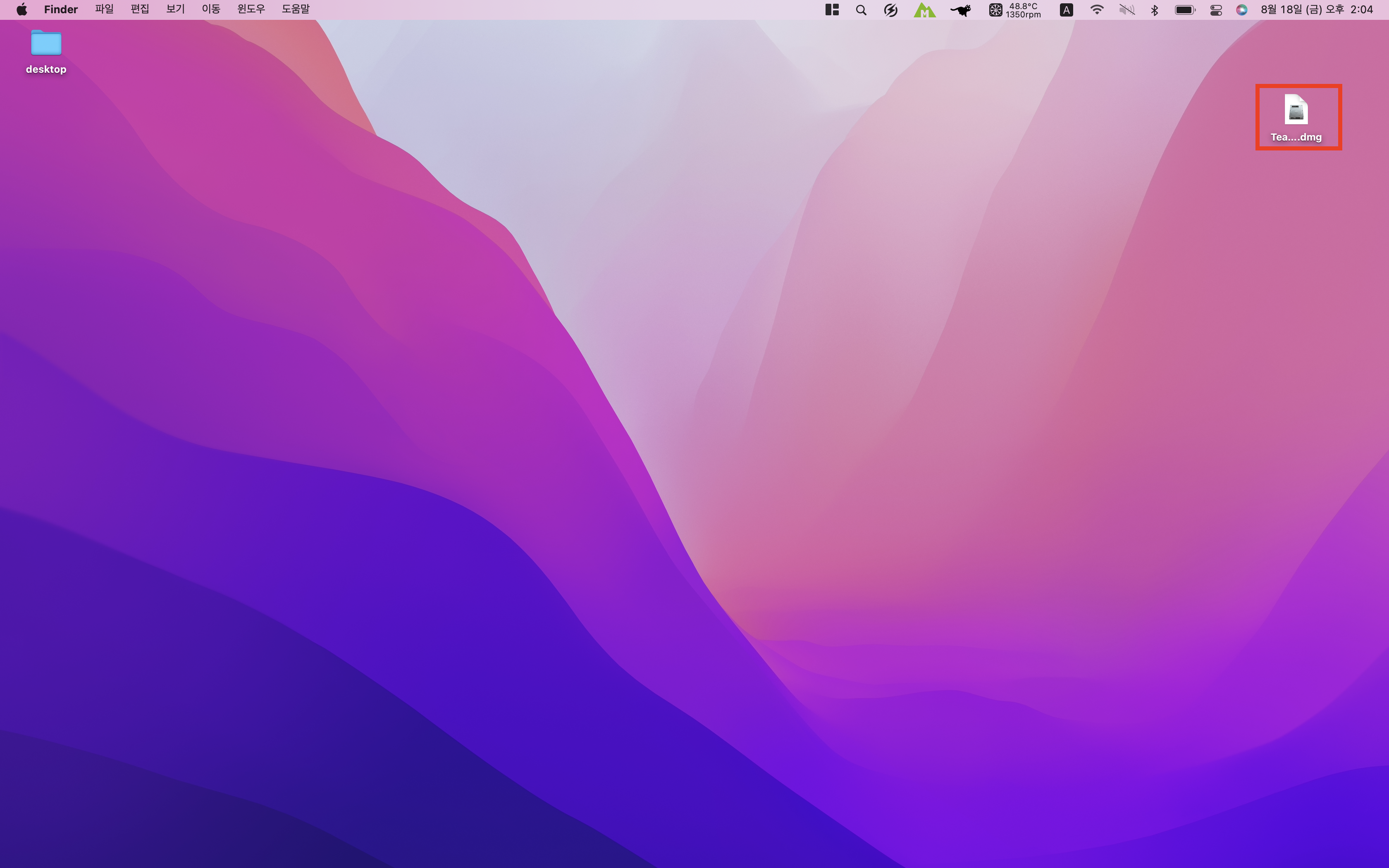This screenshot has width=1389, height=868.
Task: Open the fan temperature 48.8°C monitor
Action: pos(1014,10)
